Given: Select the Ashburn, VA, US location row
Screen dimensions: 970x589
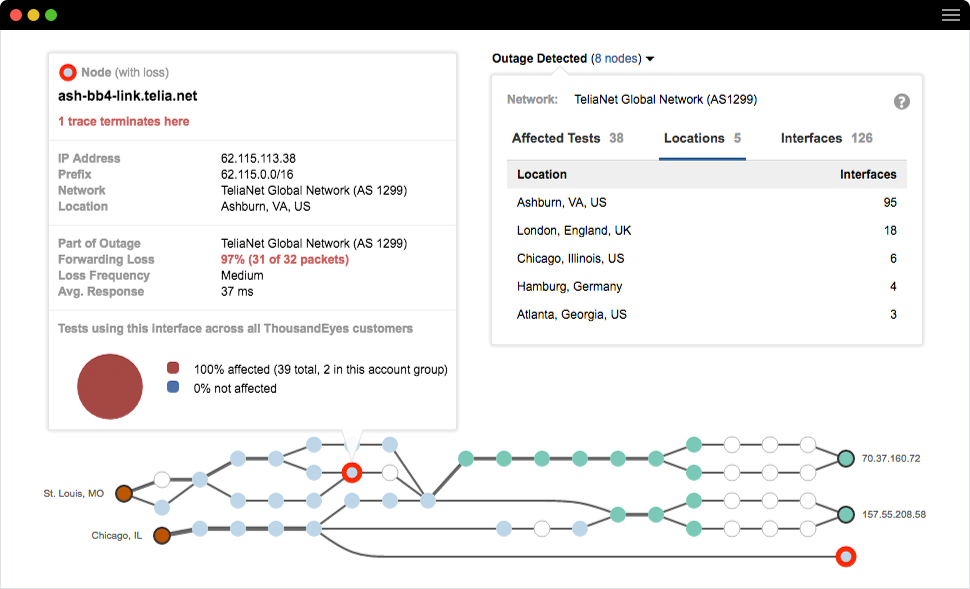Looking at the screenshot, I should 563,202.
